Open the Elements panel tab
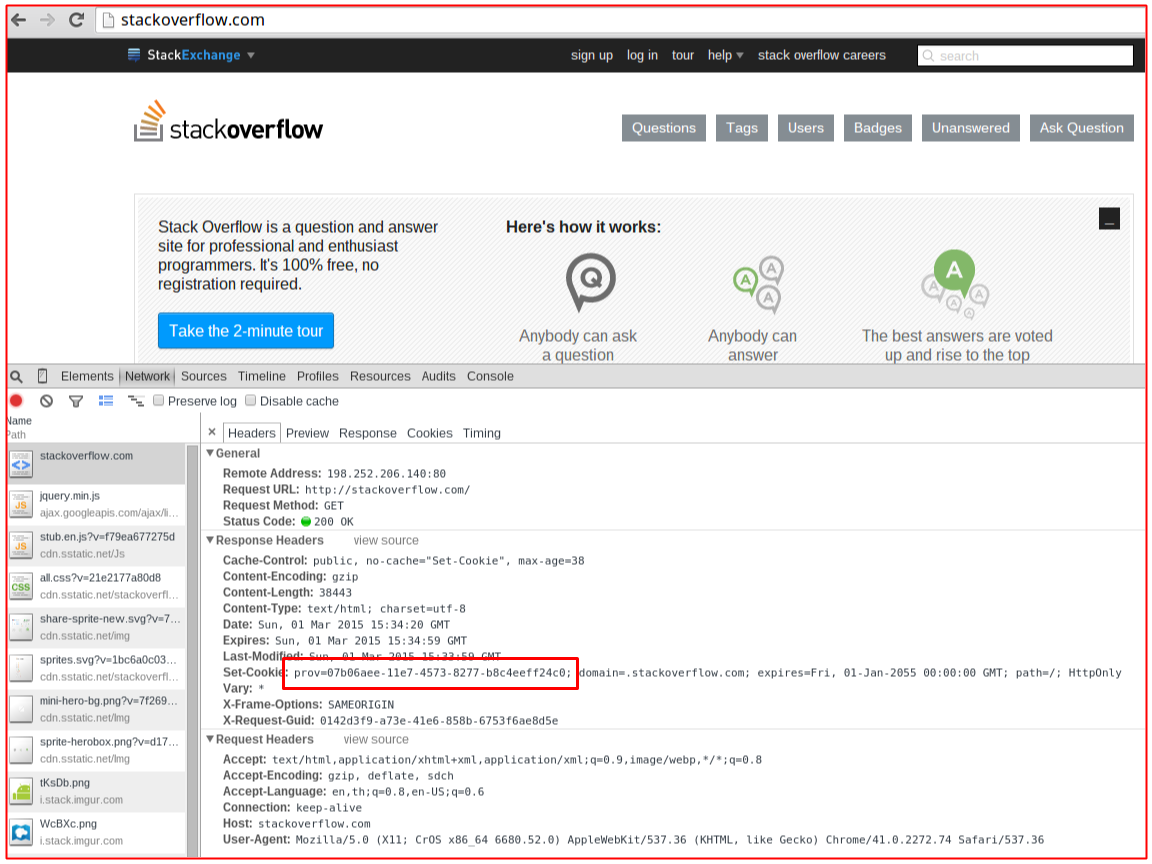The height and width of the screenshot is (864, 1152). coord(87,376)
